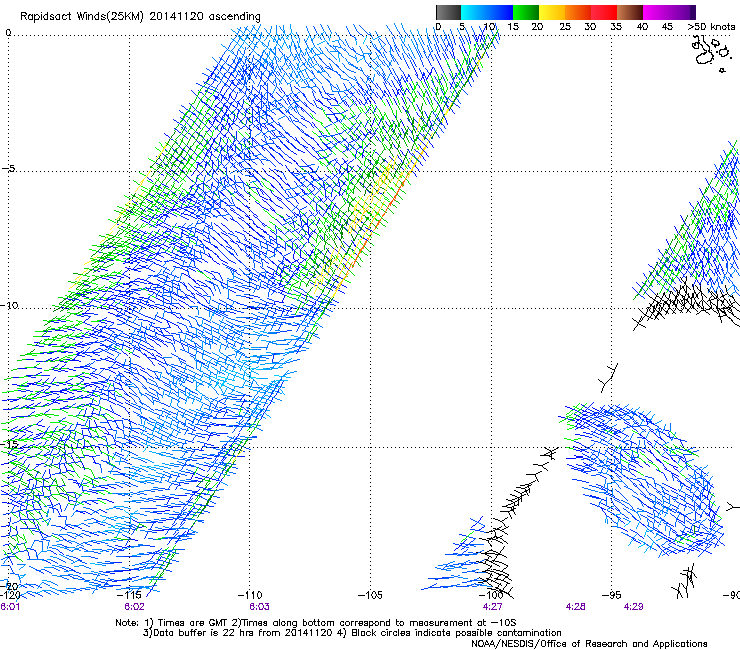Select the green 15-20 knots legend segment

point(526,12)
